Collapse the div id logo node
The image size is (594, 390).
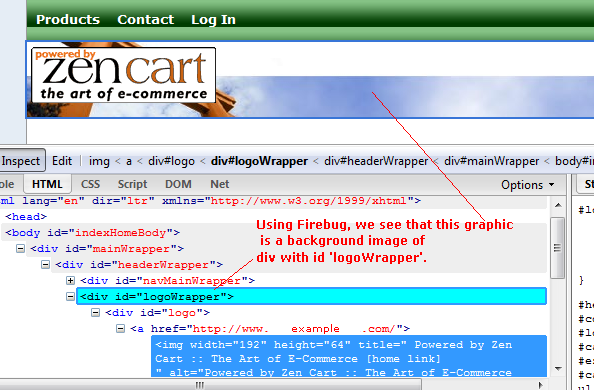(95, 313)
